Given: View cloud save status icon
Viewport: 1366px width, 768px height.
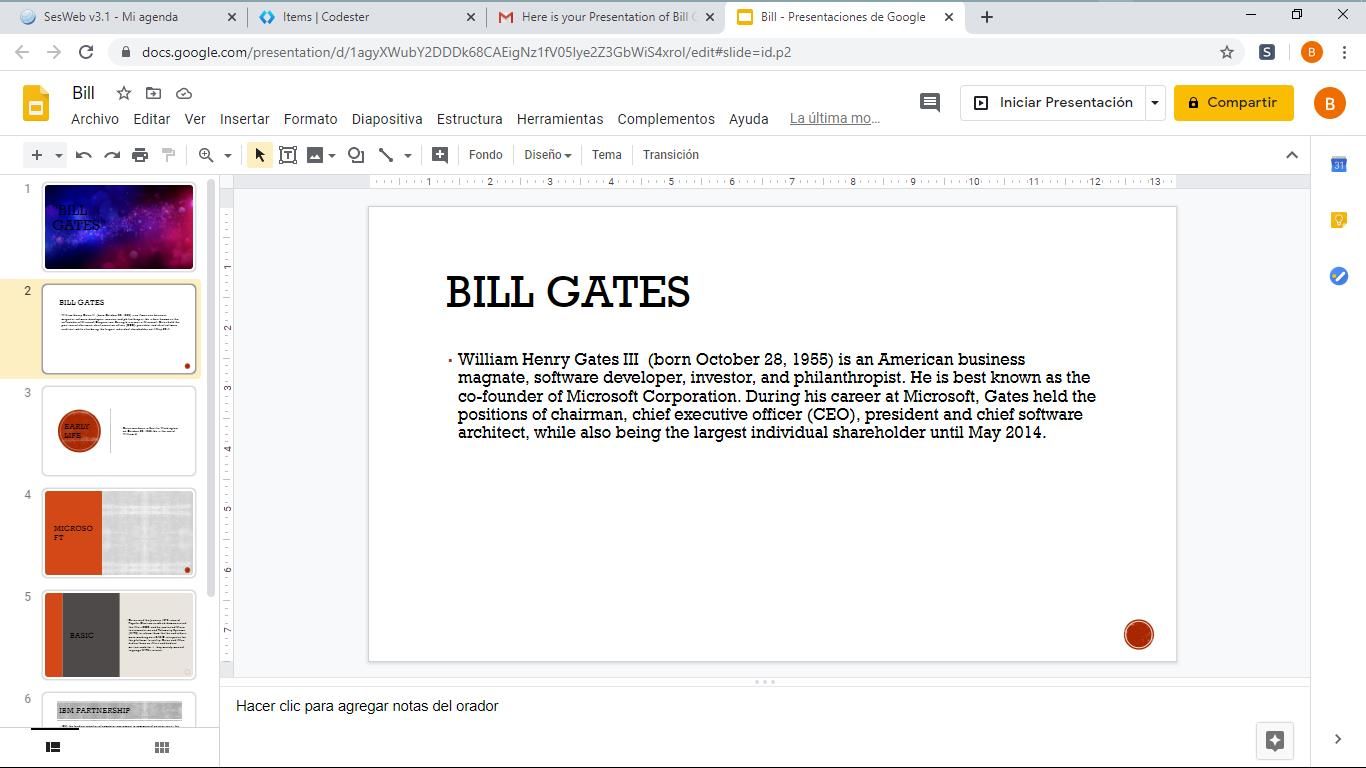Looking at the screenshot, I should [184, 93].
